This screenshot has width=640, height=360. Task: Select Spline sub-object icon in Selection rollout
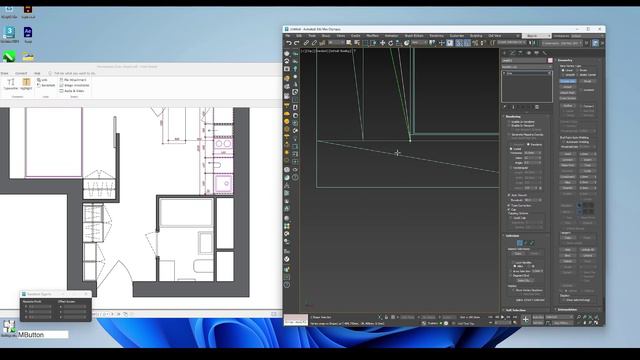click(532, 243)
